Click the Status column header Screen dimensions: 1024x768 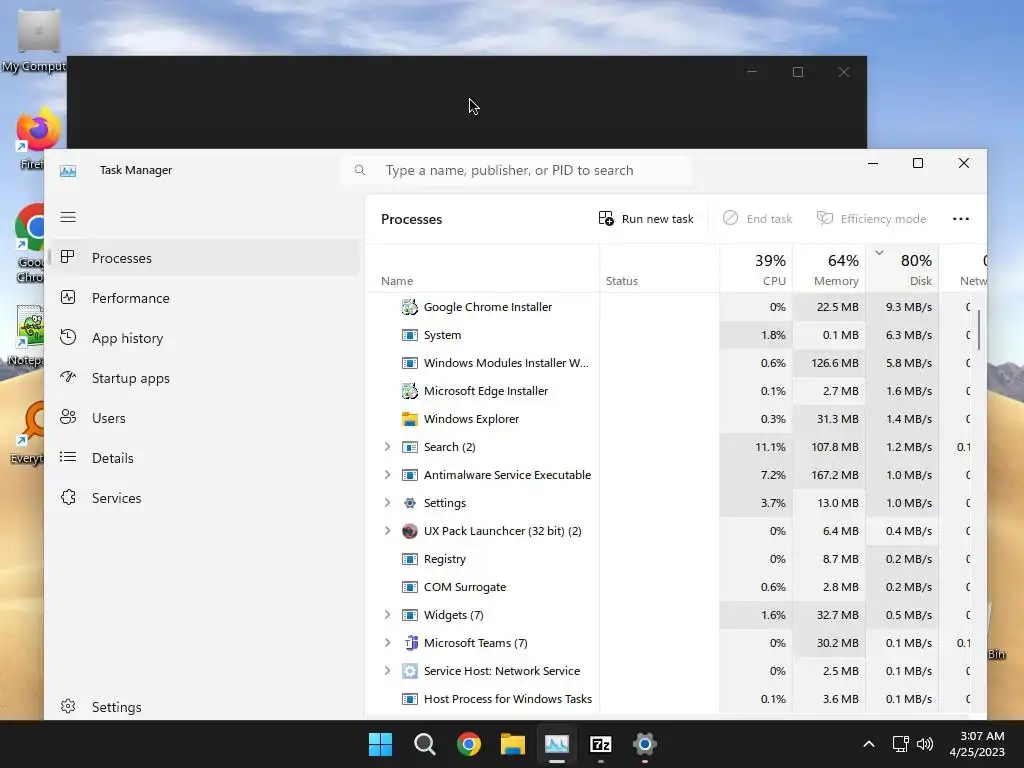pos(660,269)
